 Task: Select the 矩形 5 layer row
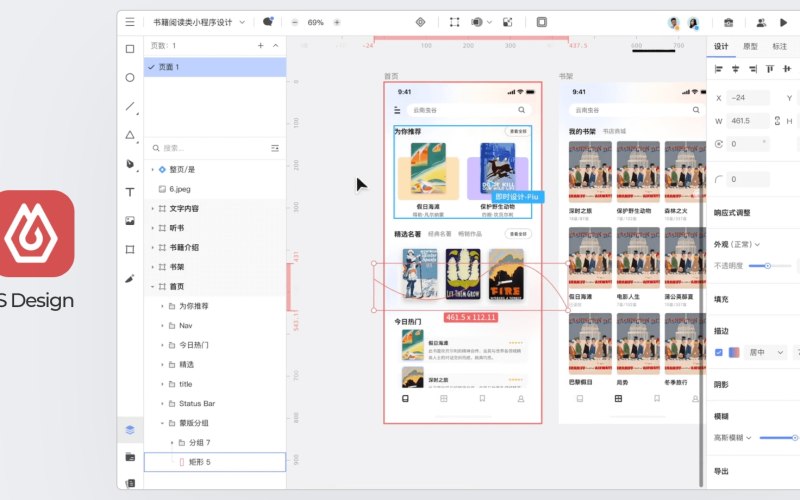[215, 462]
